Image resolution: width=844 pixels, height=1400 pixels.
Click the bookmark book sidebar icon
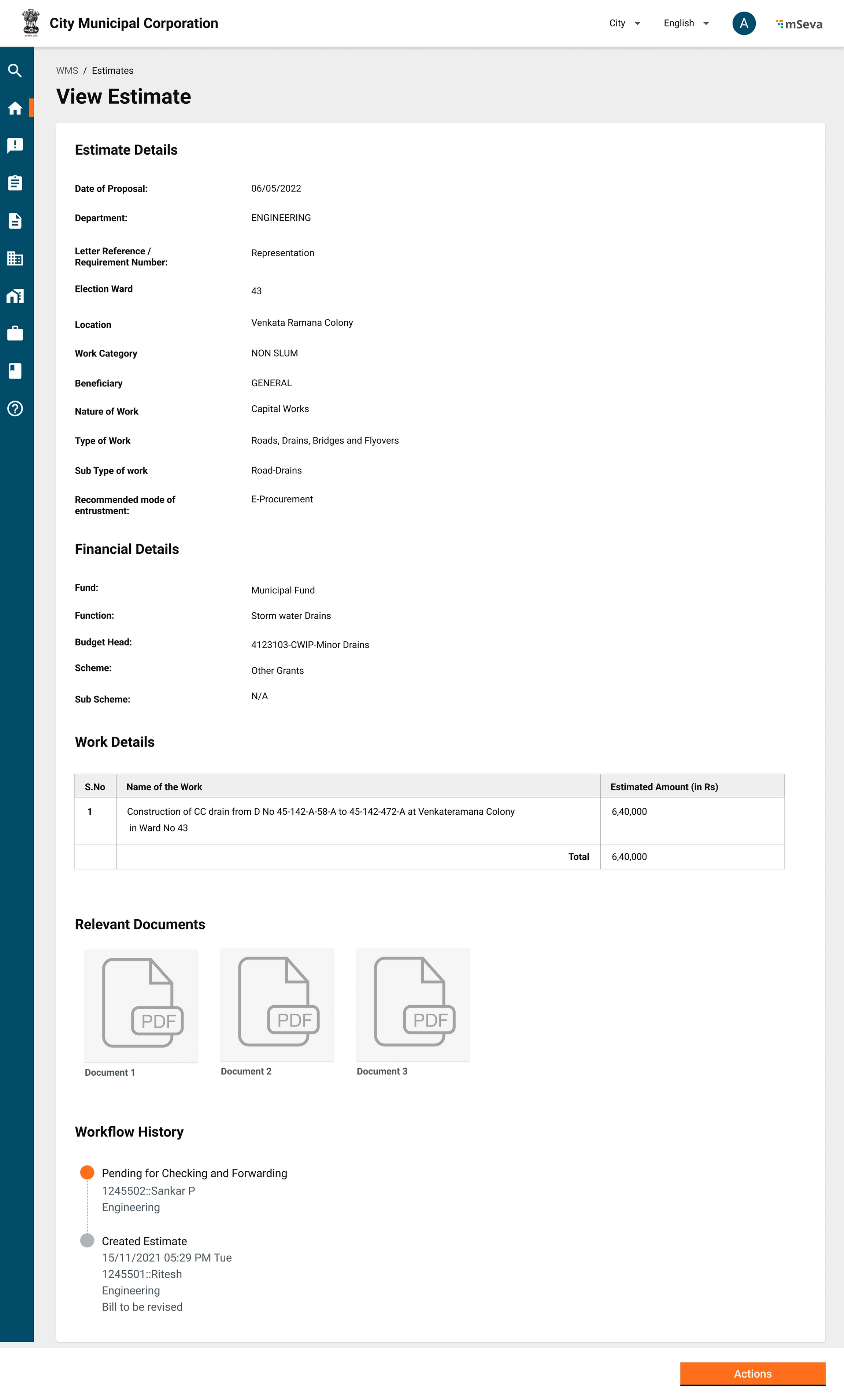[x=15, y=371]
